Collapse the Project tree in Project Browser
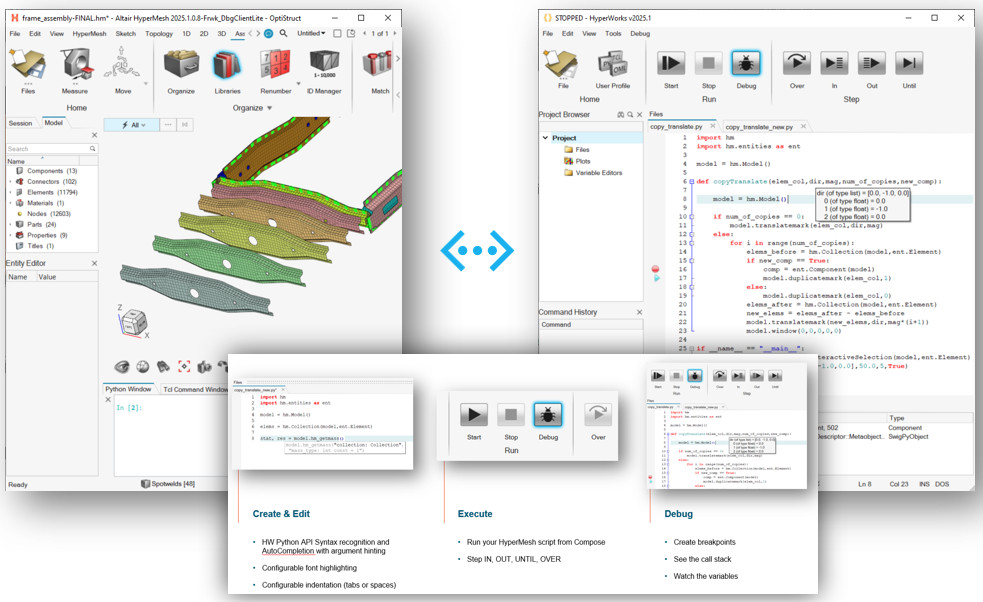Screen dimensions: 983x602 [545, 138]
